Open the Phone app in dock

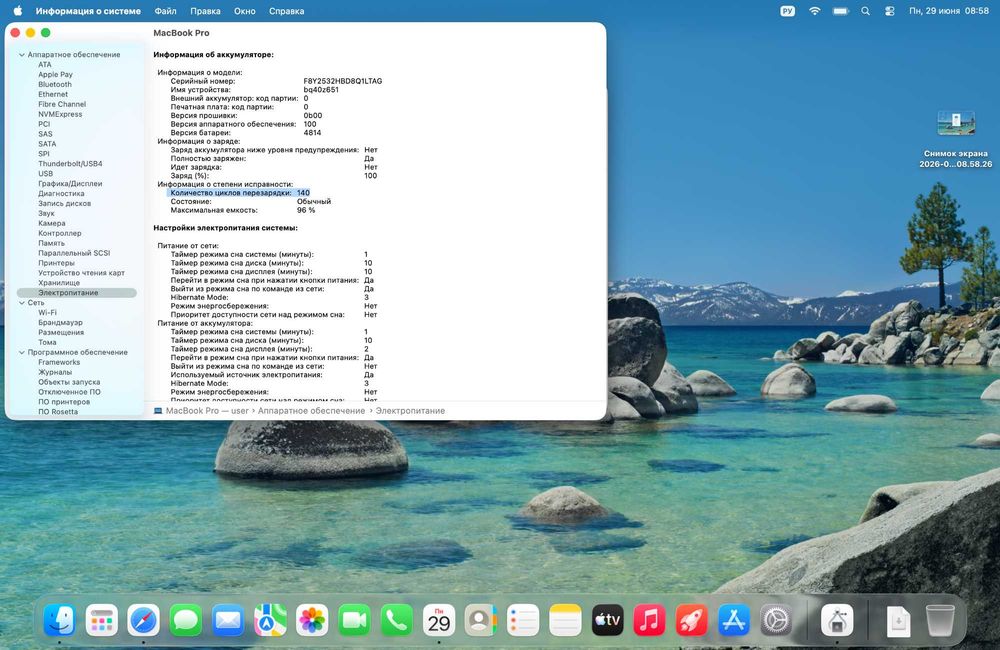(x=396, y=620)
